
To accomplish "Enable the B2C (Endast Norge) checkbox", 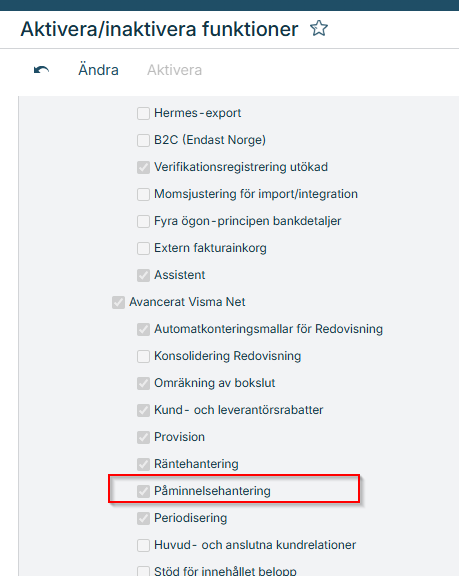I will pos(143,140).
